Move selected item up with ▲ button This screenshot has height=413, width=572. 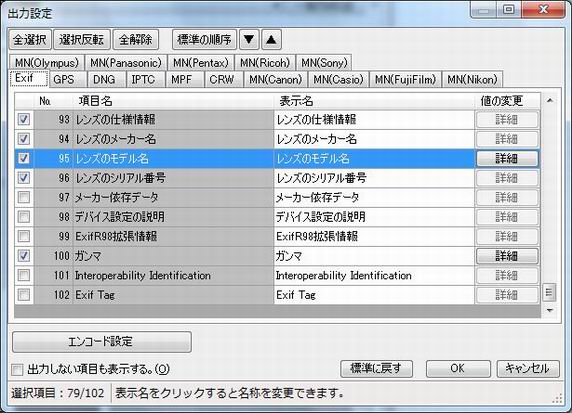(x=271, y=39)
